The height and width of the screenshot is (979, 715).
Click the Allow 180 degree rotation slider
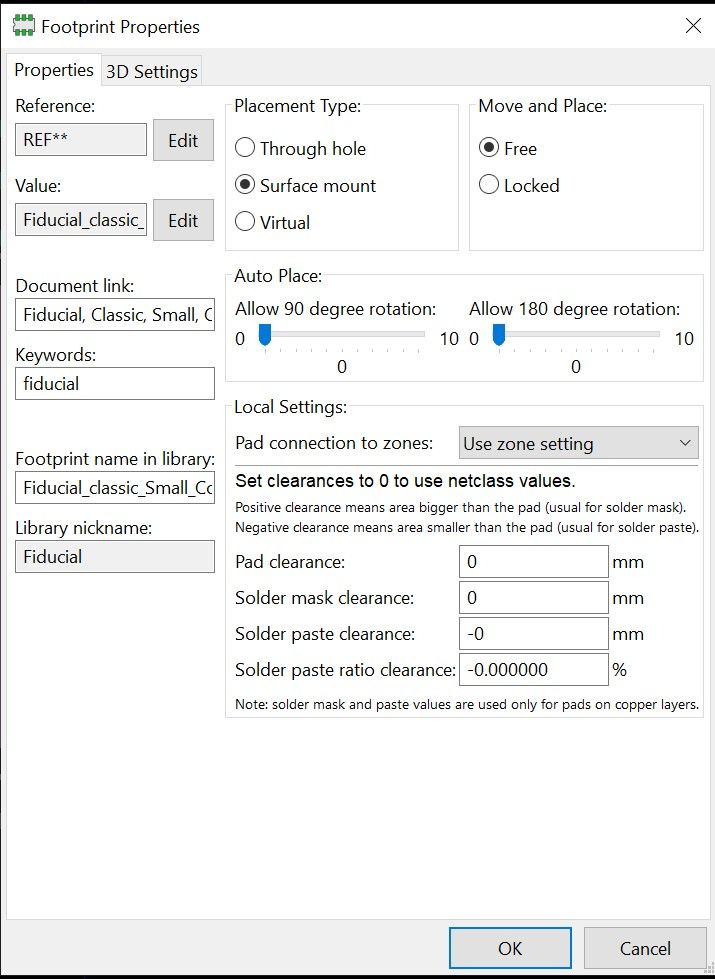[x=574, y=337]
